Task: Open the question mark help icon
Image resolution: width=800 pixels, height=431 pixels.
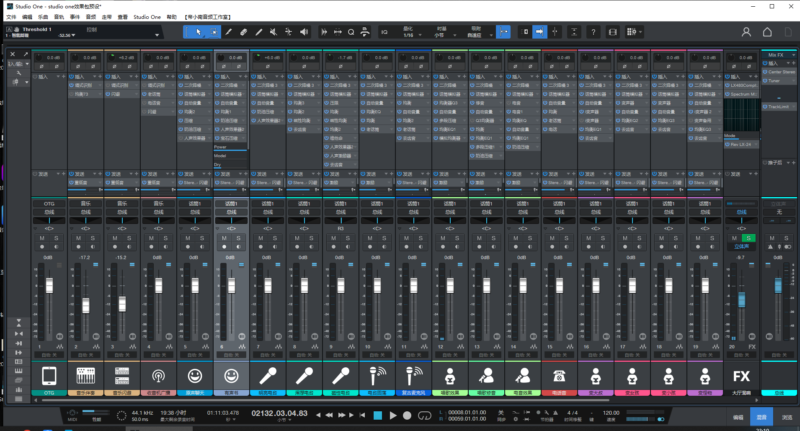Action: pyautogui.click(x=593, y=32)
